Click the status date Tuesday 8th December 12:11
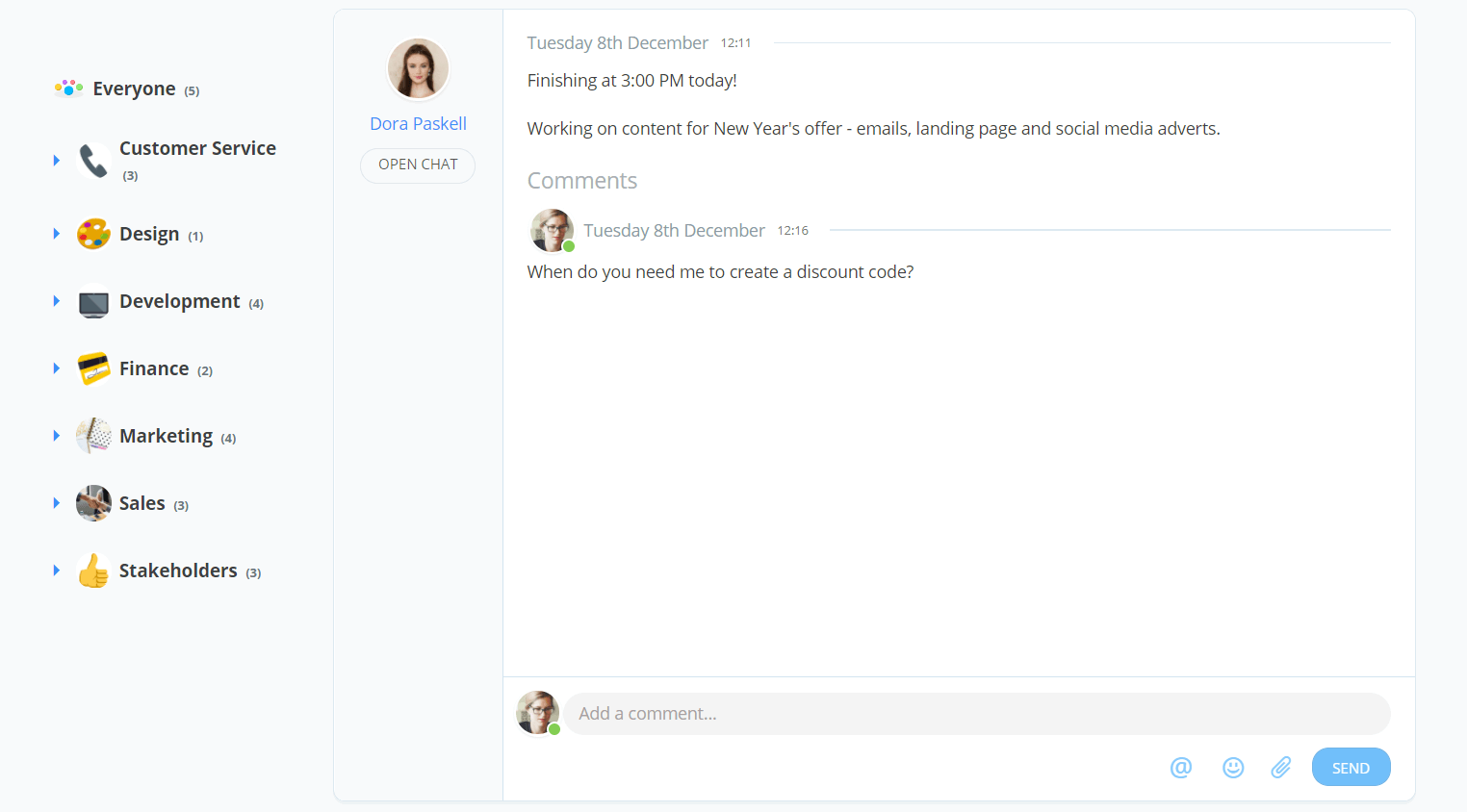Screen dimensions: 1467x812 click(x=639, y=43)
